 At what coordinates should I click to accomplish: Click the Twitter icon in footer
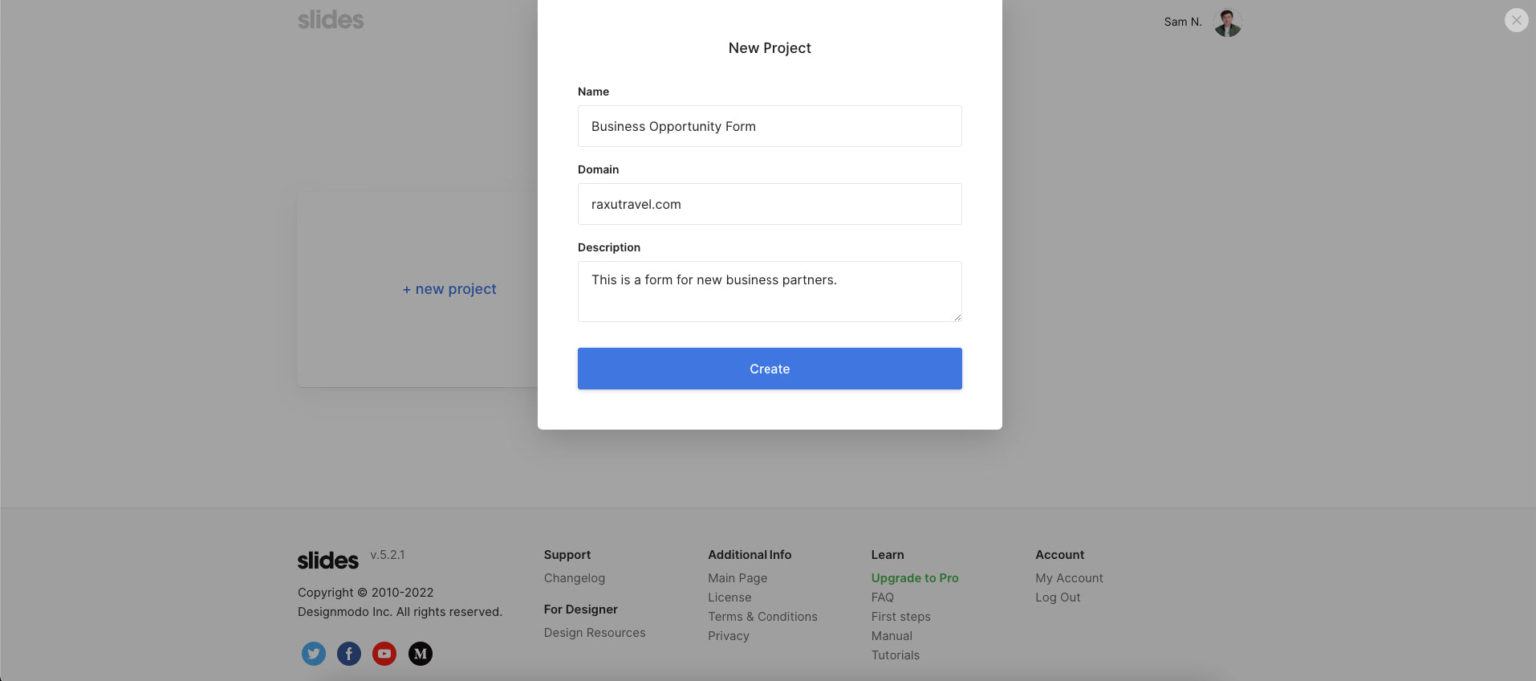coord(314,654)
